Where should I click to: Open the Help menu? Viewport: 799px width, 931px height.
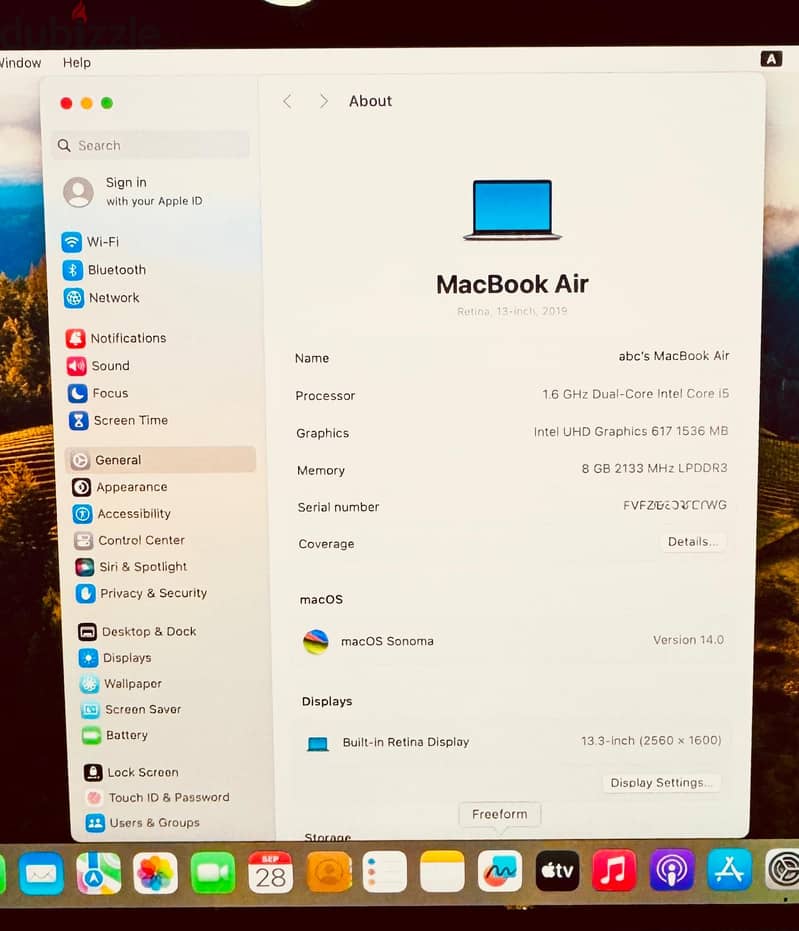77,62
